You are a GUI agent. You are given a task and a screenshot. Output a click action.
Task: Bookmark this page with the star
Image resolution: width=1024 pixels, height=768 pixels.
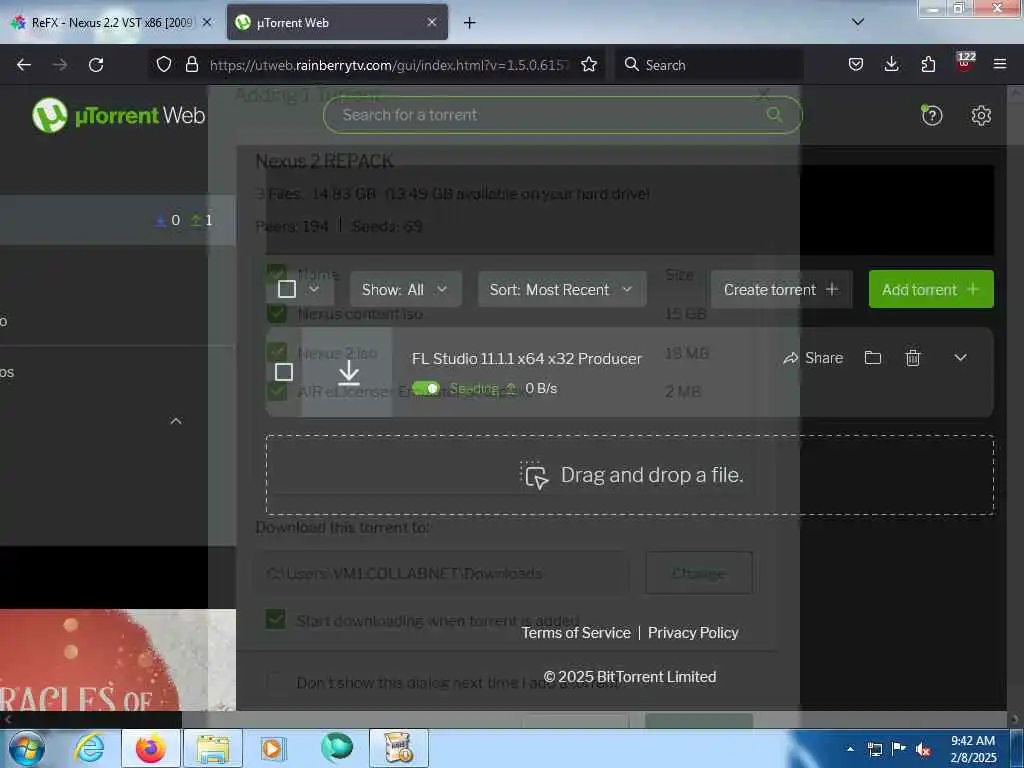click(588, 65)
